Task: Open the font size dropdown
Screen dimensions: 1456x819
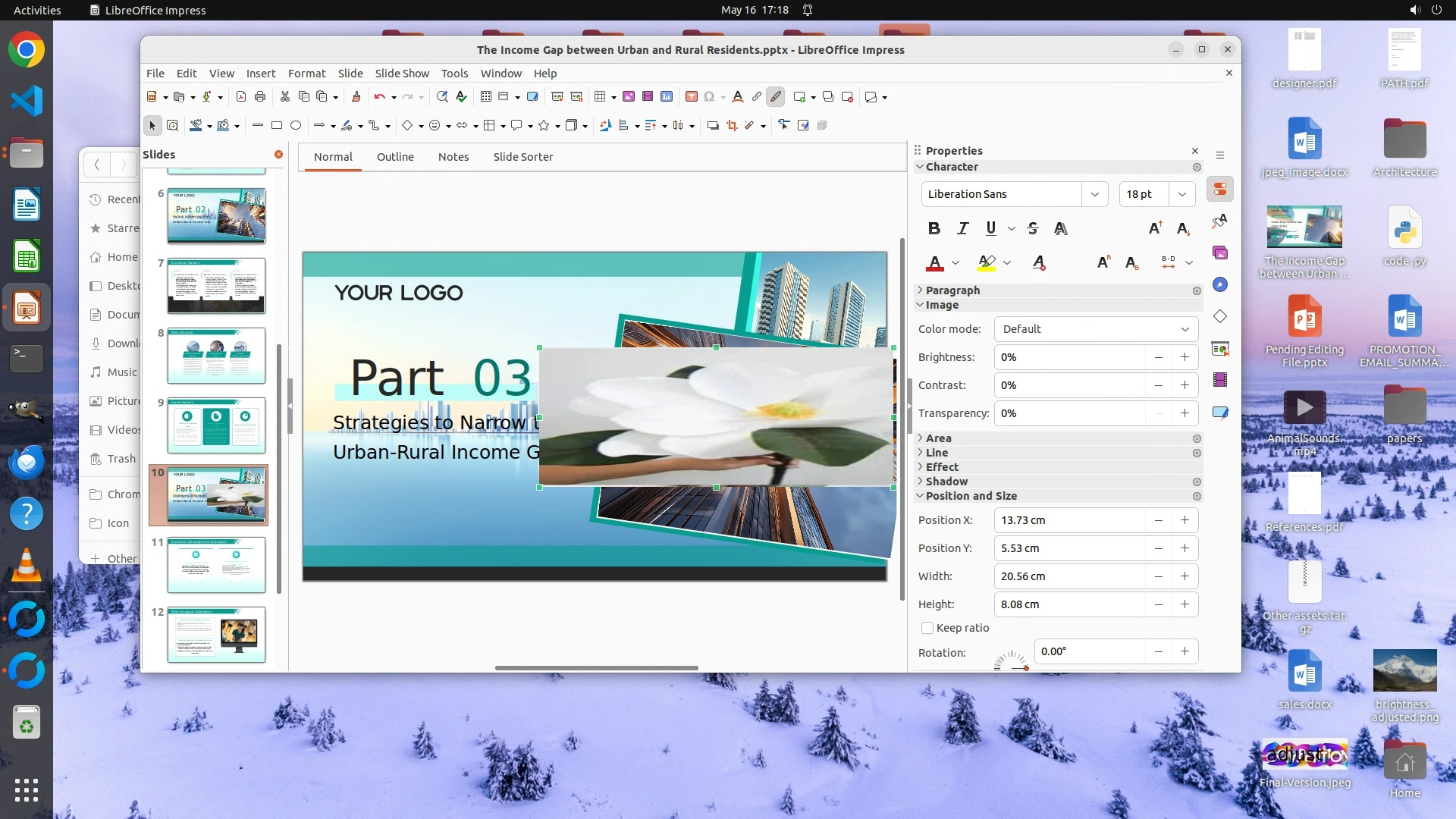Action: coord(1181,194)
